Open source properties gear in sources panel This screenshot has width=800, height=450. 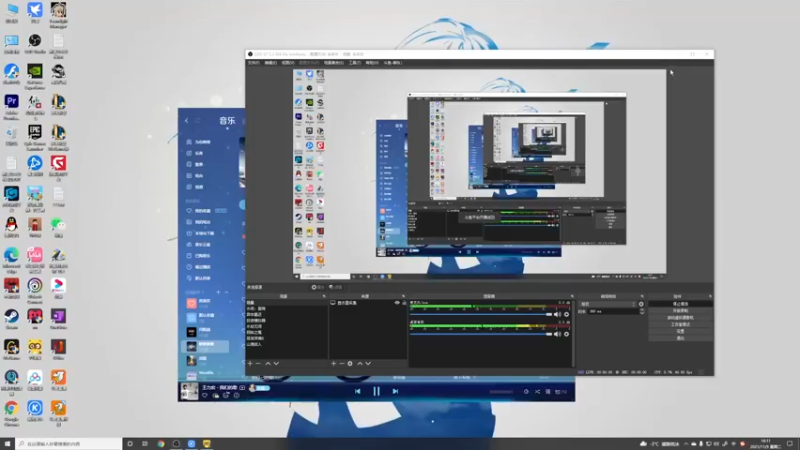350,363
